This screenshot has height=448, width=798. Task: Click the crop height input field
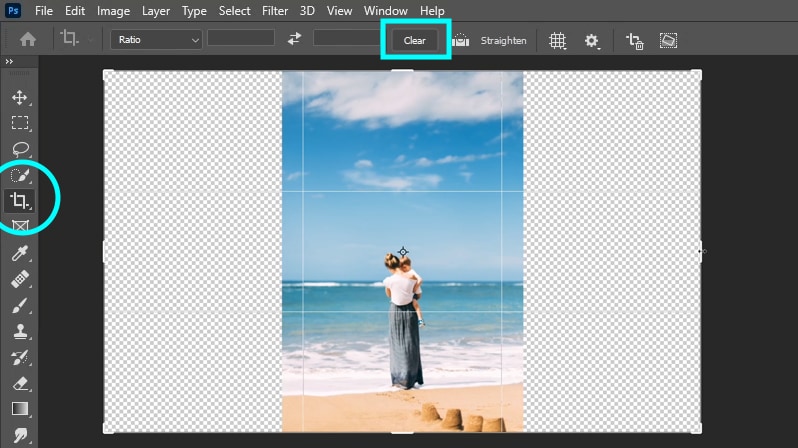(x=348, y=38)
